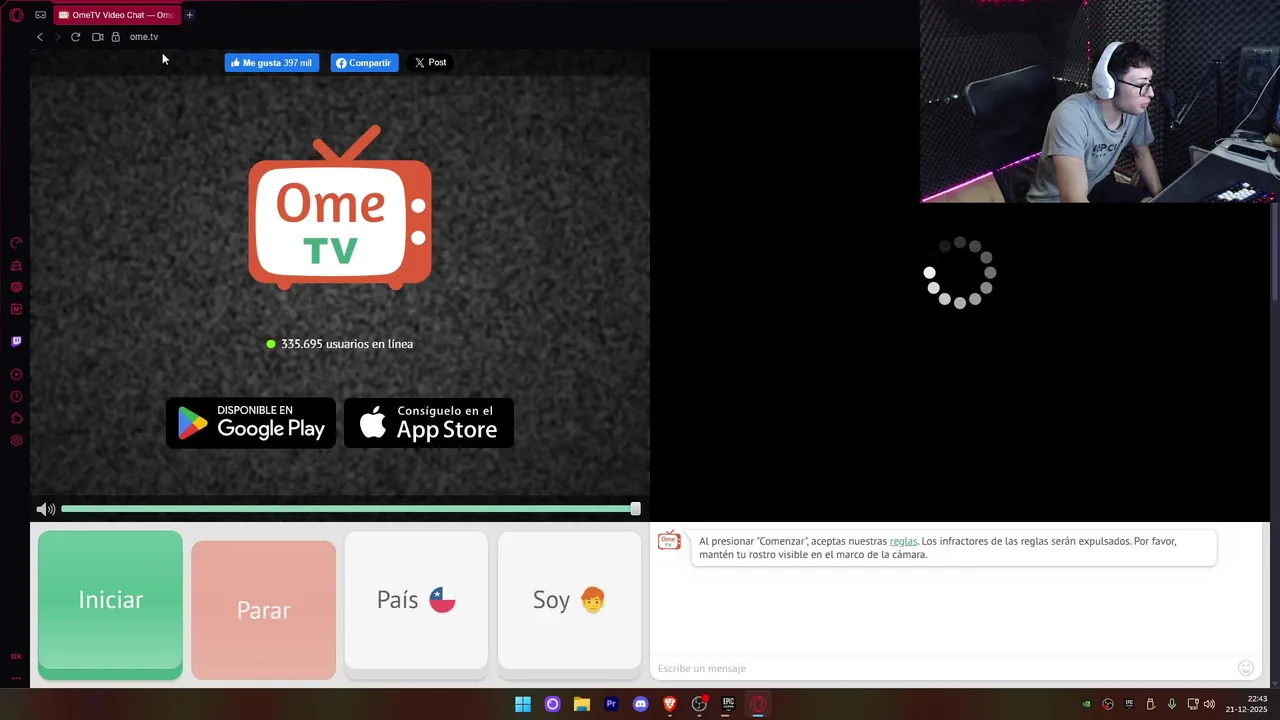Open Discord from the taskbar
The height and width of the screenshot is (720, 1280).
coord(641,704)
